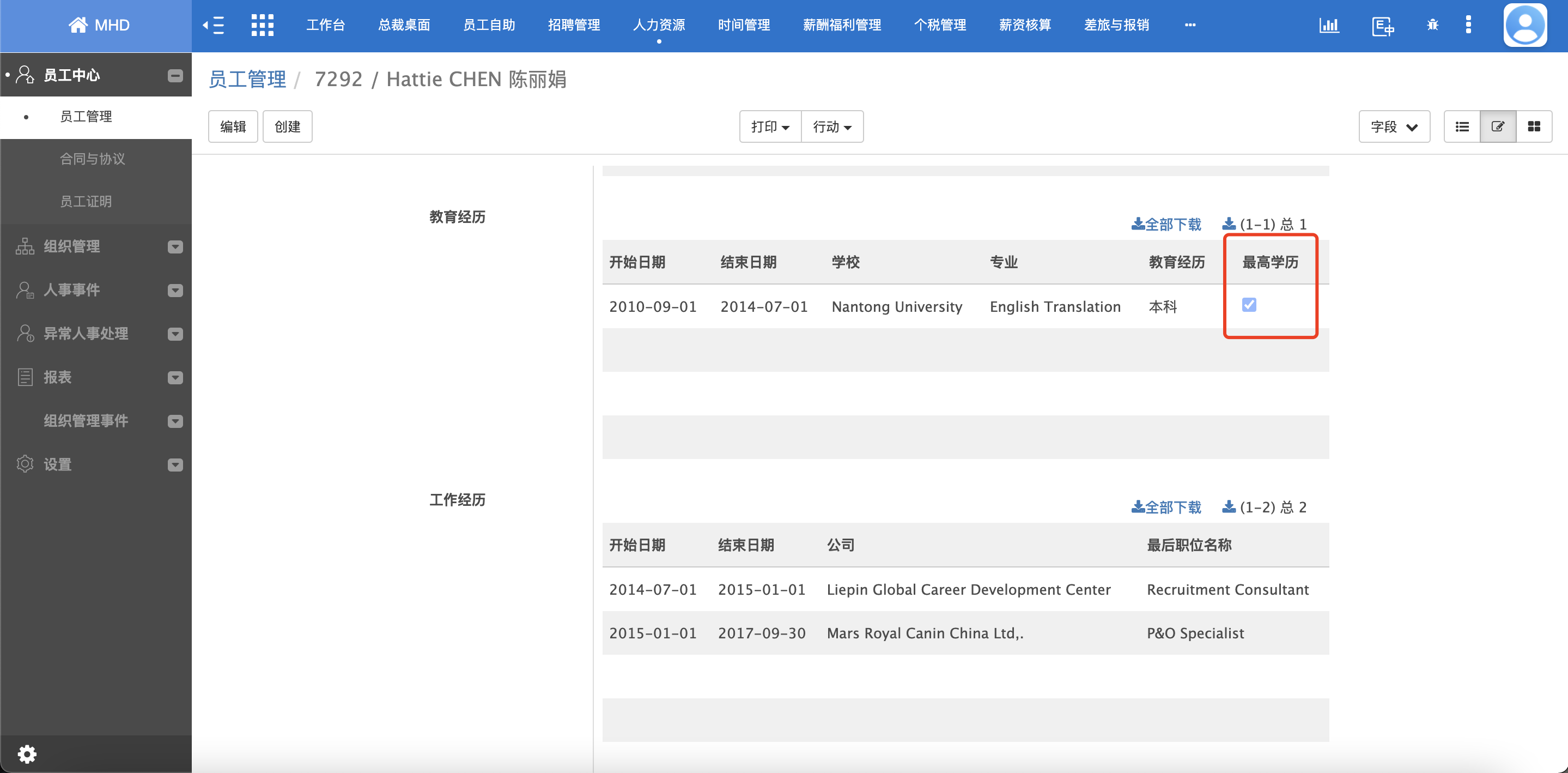Uncheck the 最高学历 checkbox
This screenshot has width=1568, height=773.
[x=1249, y=305]
